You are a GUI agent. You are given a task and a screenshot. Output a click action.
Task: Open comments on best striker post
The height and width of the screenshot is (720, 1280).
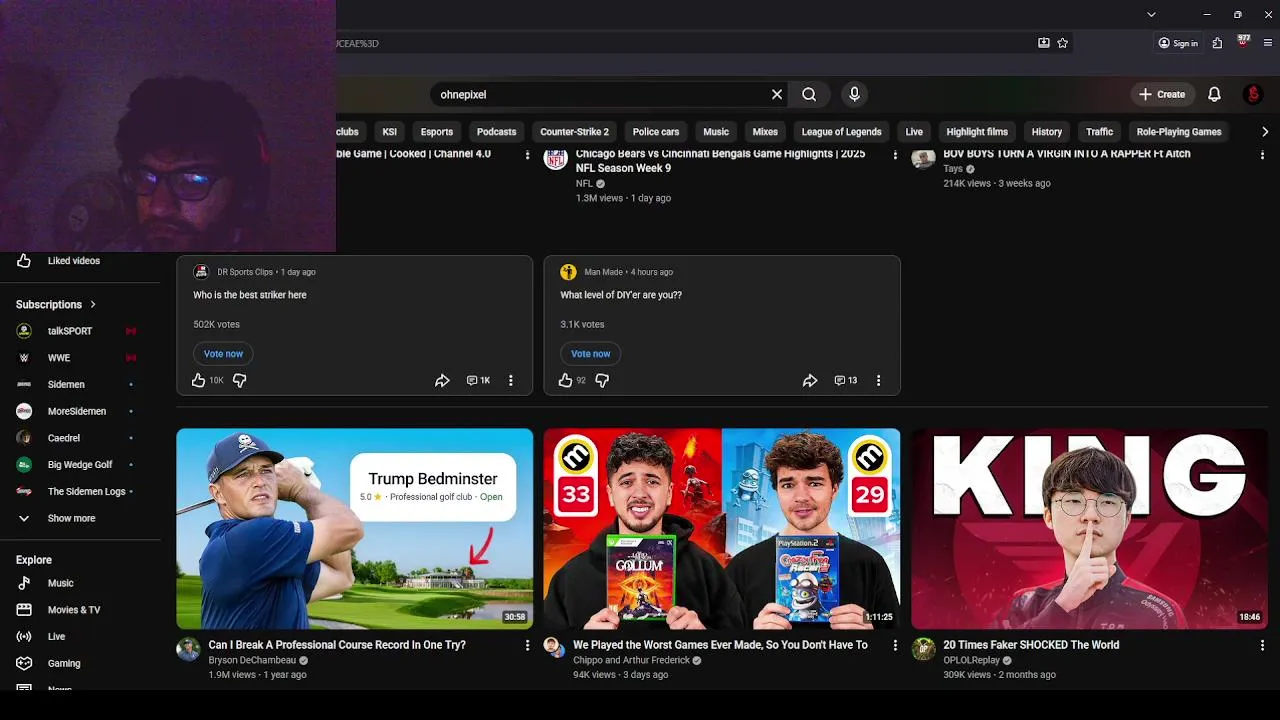point(478,380)
